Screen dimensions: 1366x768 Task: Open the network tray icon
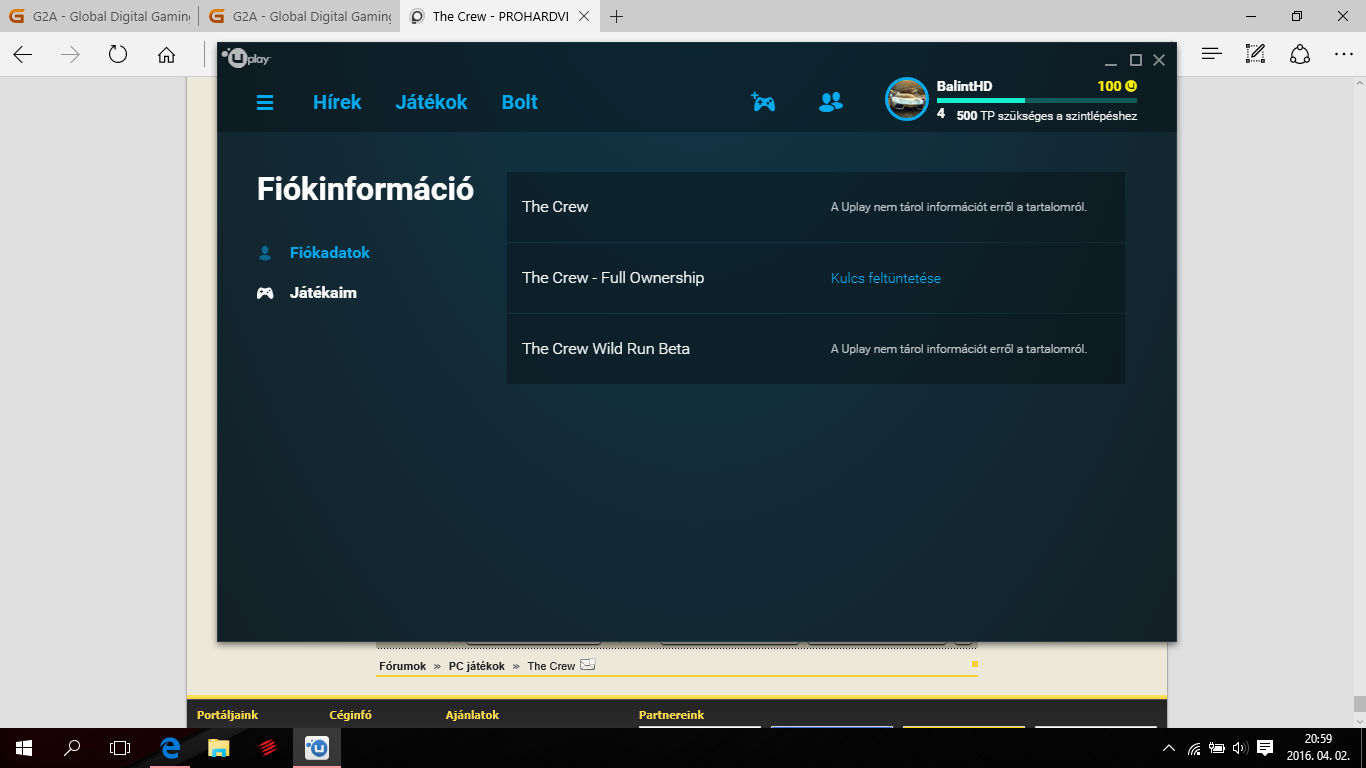point(1193,748)
